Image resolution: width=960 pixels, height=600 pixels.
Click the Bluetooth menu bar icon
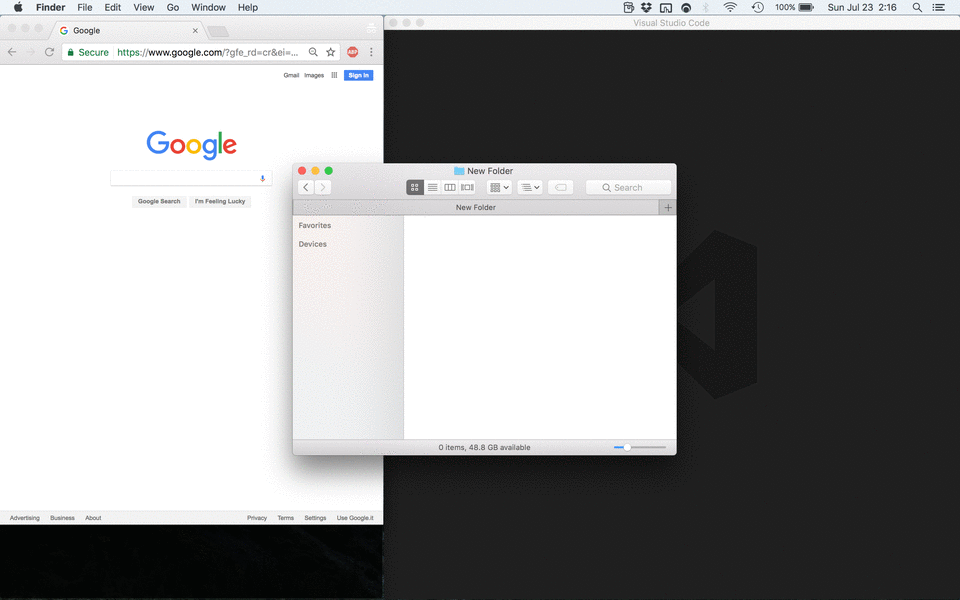[705, 7]
